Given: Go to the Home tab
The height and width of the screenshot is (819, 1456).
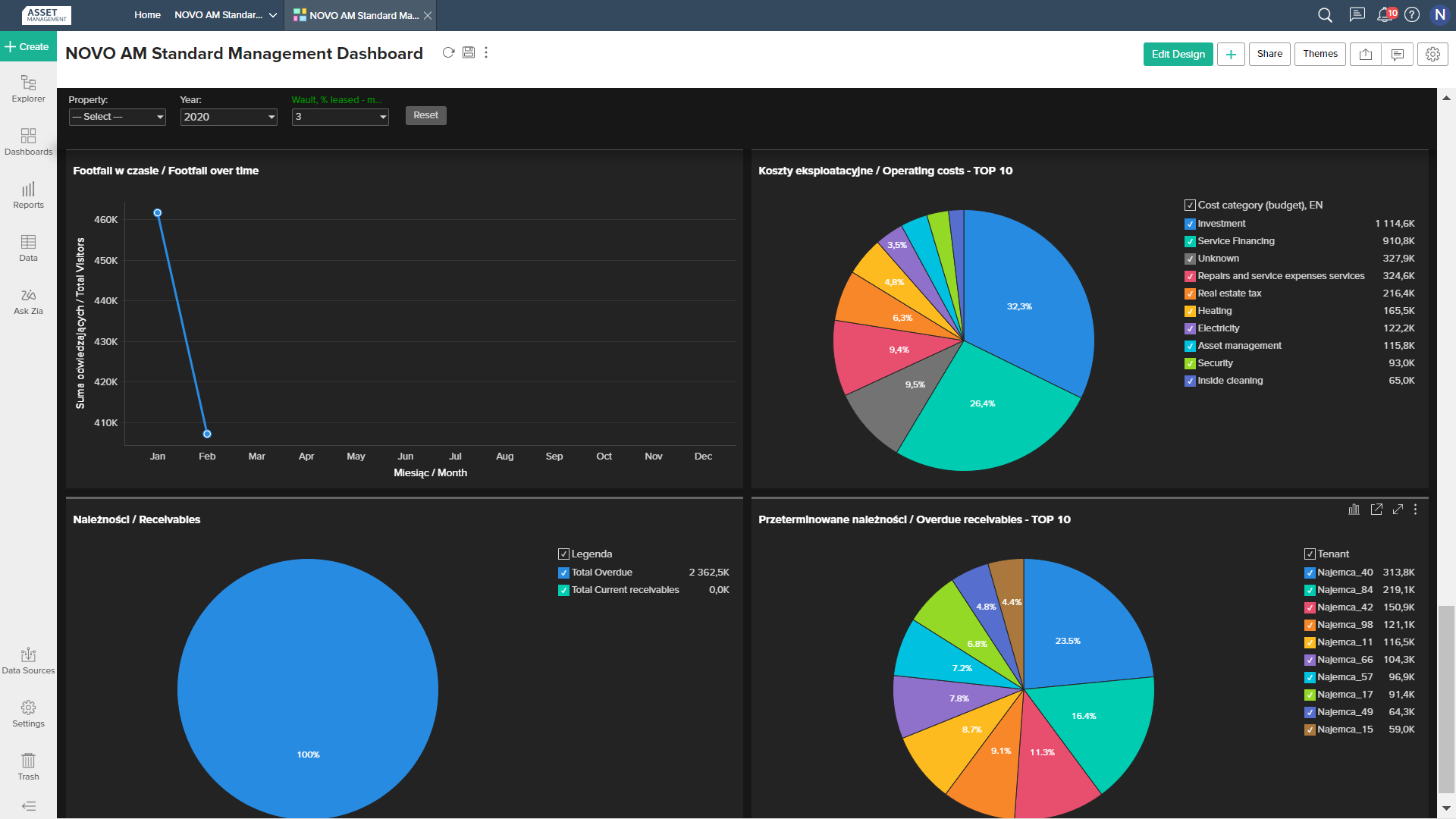Looking at the screenshot, I should pyautogui.click(x=147, y=15).
